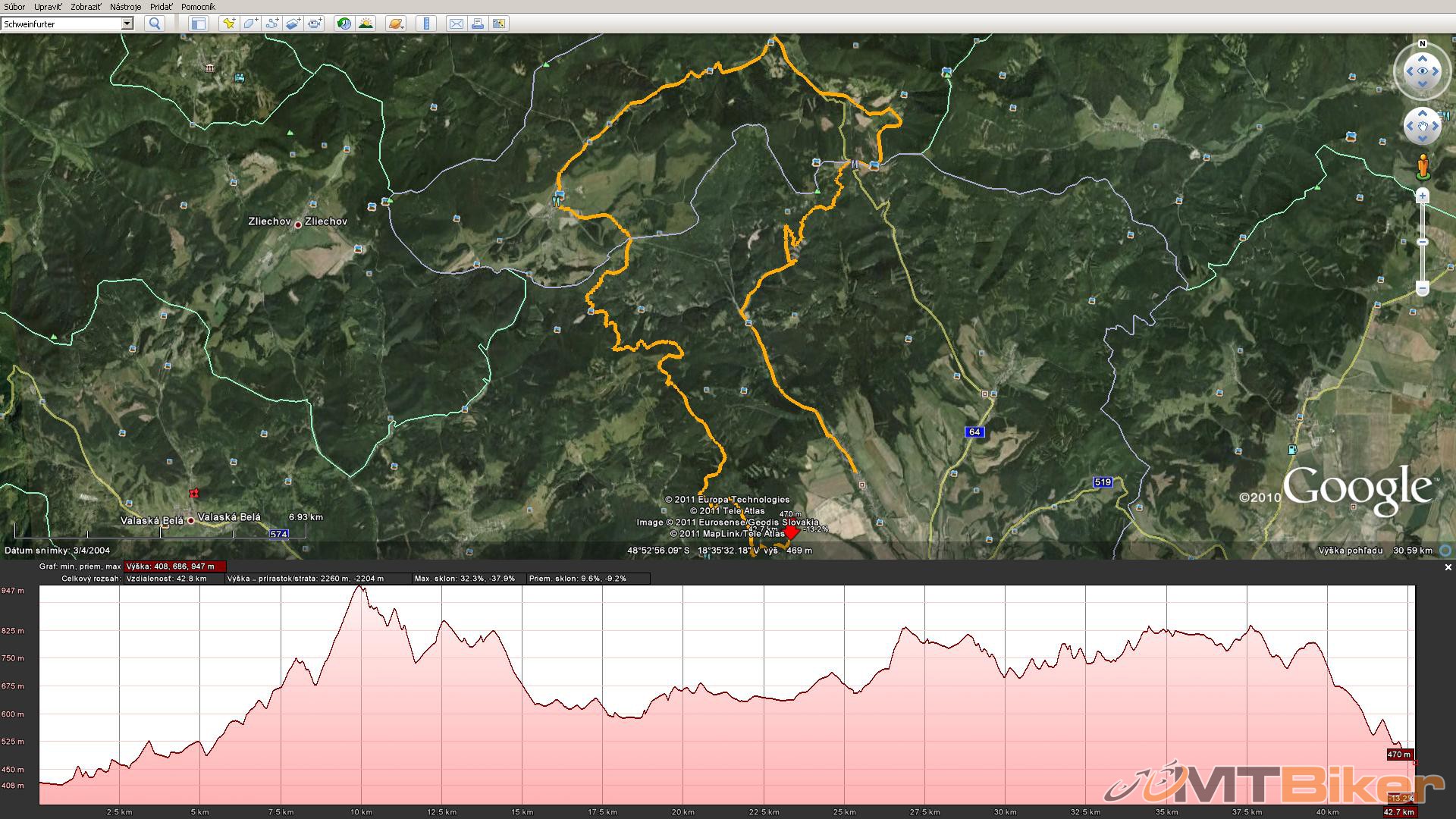Select the ruler measurement tool
The image size is (1456, 819).
[426, 24]
